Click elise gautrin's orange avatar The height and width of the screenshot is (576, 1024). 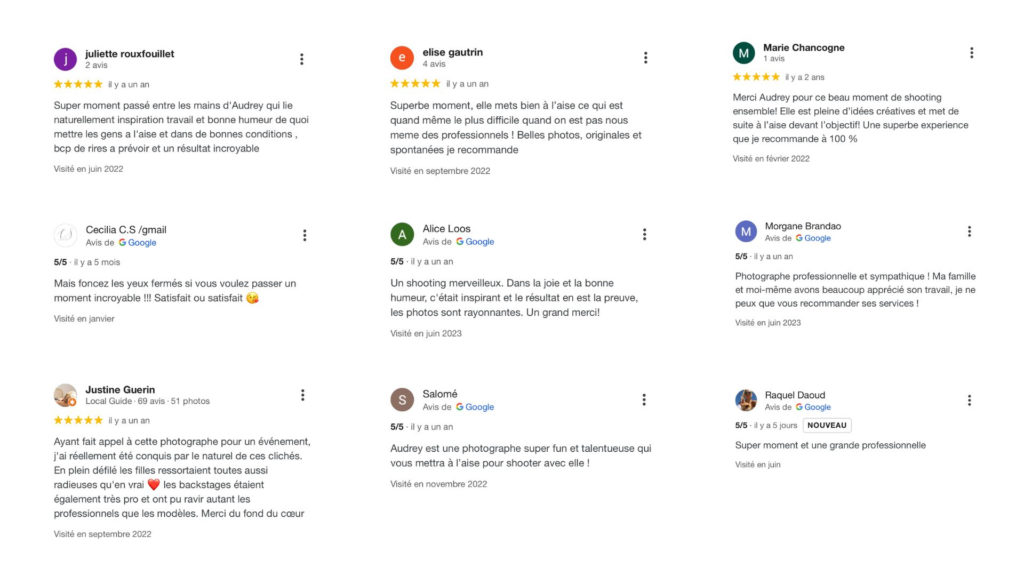[402, 58]
